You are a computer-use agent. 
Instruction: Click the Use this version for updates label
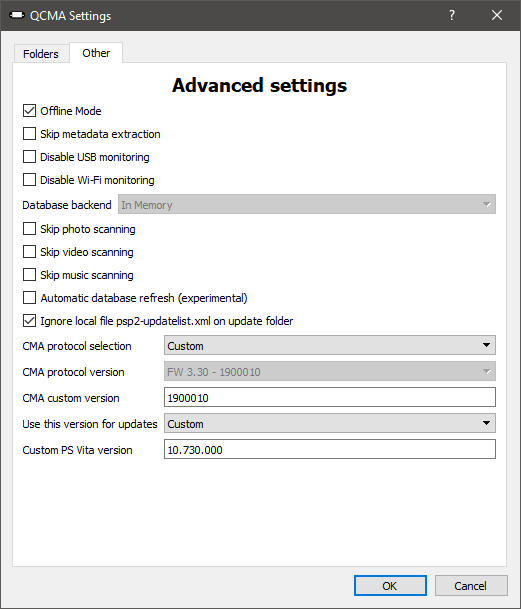(90, 424)
